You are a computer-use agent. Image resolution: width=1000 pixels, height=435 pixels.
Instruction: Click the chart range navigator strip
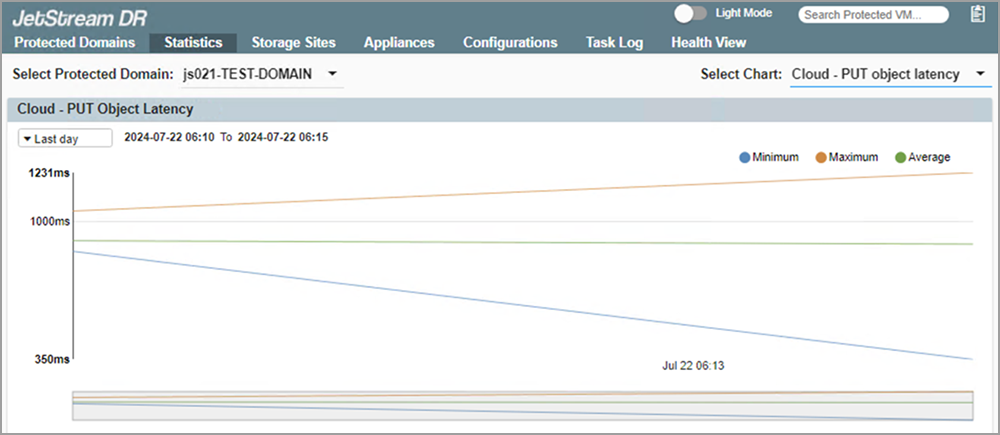point(523,405)
